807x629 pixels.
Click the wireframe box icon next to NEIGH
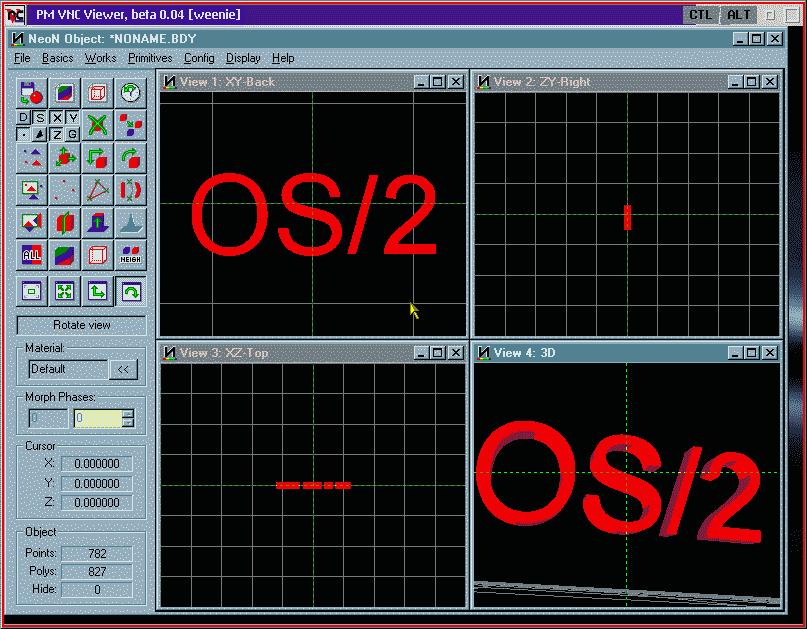(x=97, y=255)
